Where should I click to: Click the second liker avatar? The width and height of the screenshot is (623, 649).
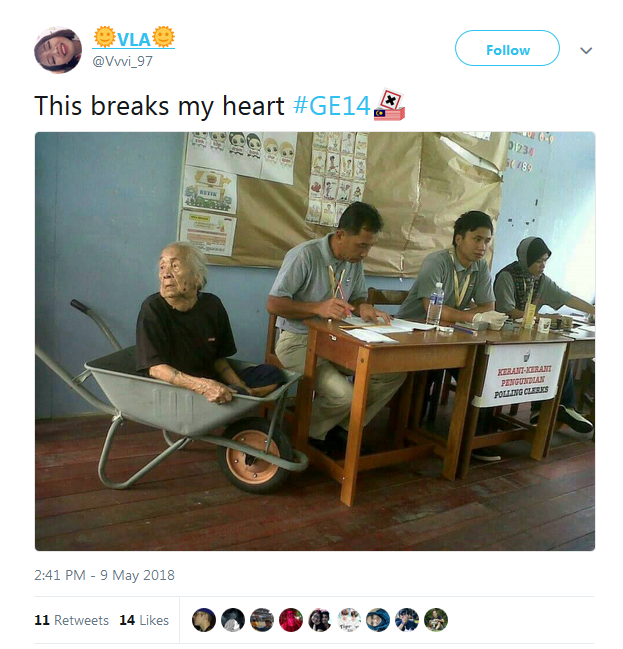click(x=233, y=620)
